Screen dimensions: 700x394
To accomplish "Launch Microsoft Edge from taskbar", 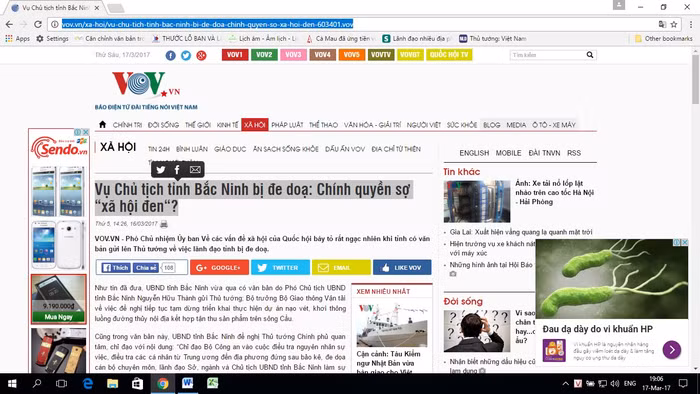I will 88,383.
